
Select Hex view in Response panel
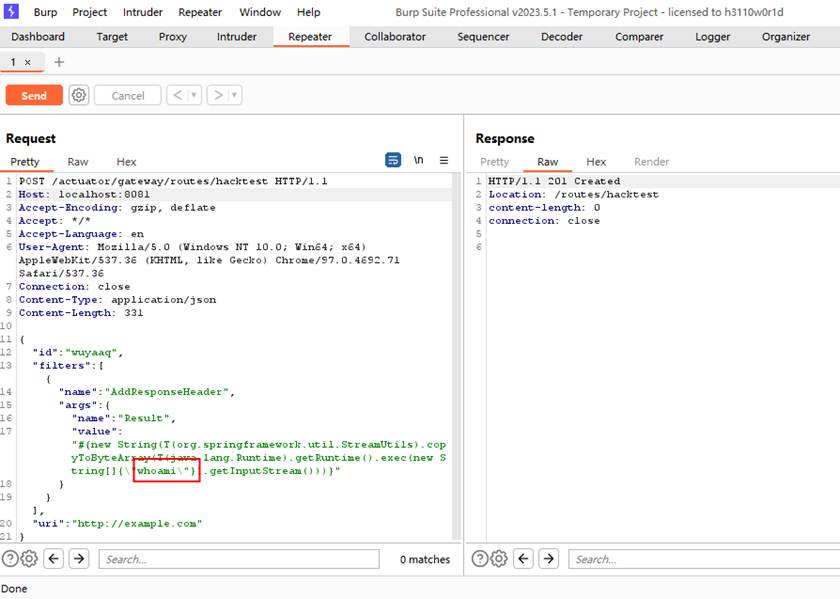tap(596, 161)
